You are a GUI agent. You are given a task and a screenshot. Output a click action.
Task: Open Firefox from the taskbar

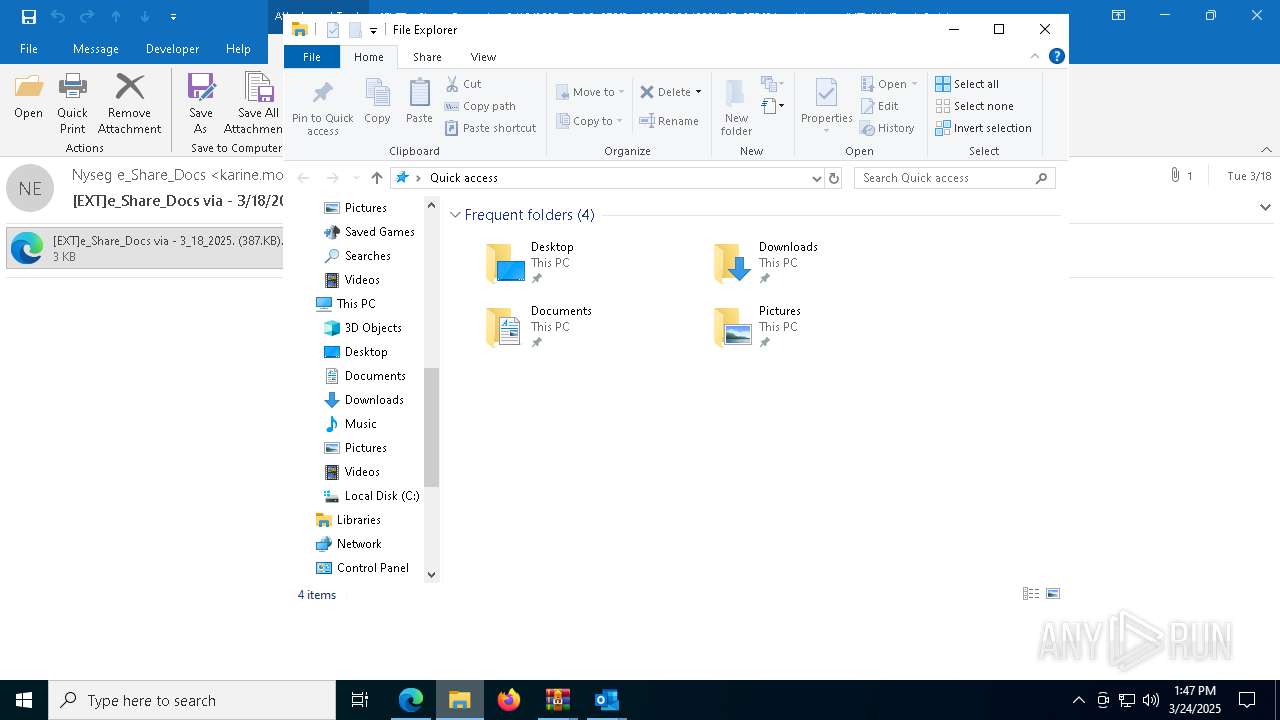(x=509, y=700)
